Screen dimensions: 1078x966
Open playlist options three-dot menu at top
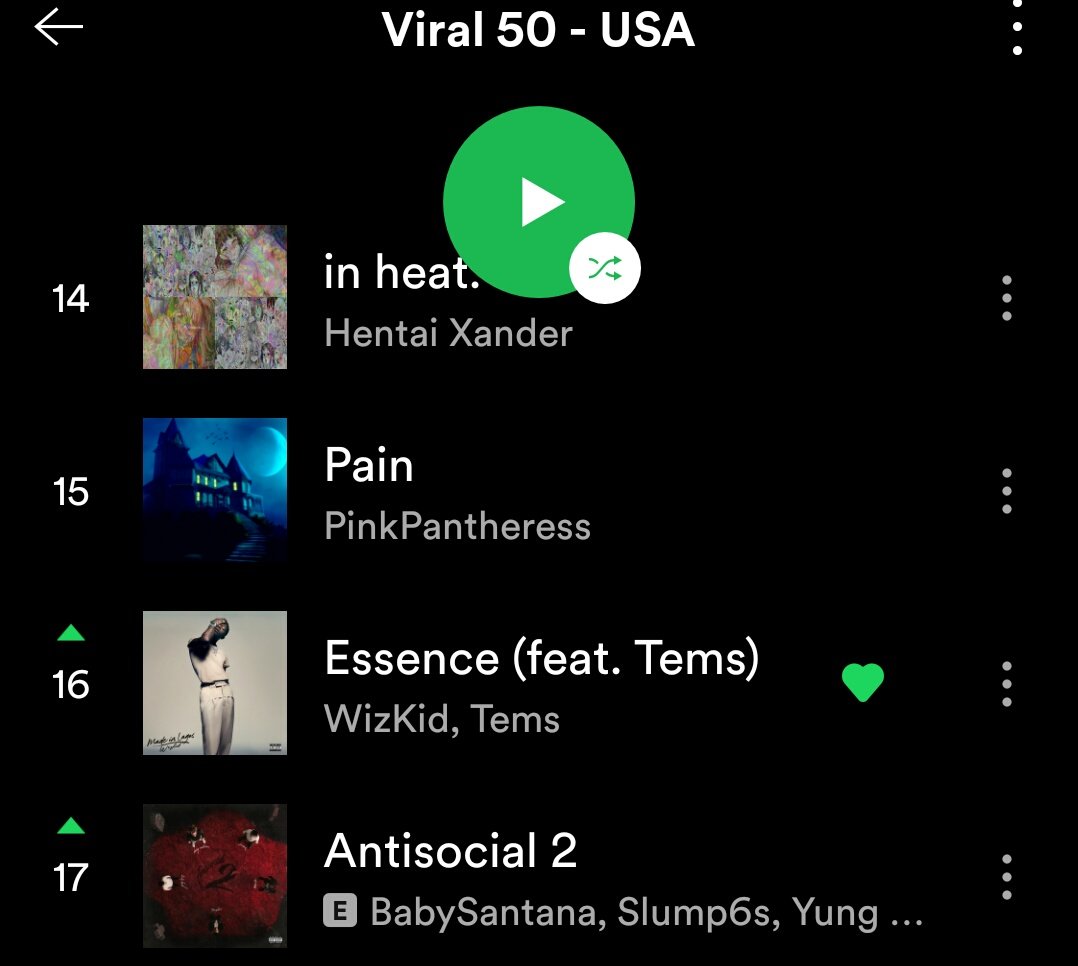[1017, 28]
